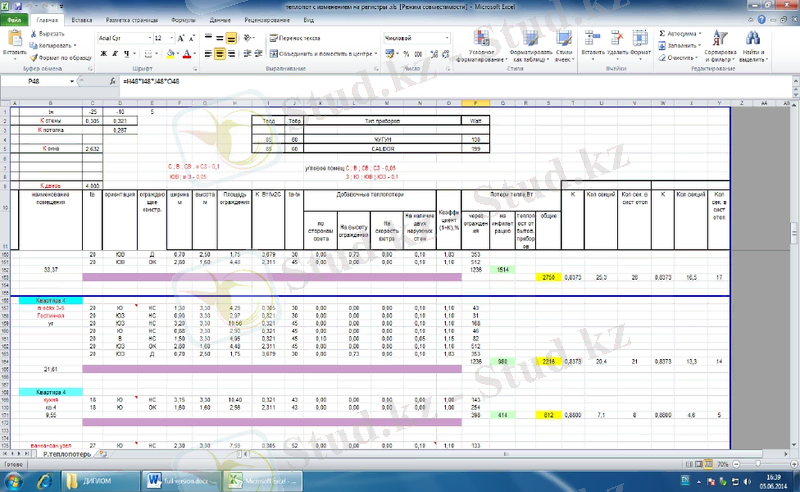
Task: Click Объединить и поместить в центре
Action: (322, 53)
